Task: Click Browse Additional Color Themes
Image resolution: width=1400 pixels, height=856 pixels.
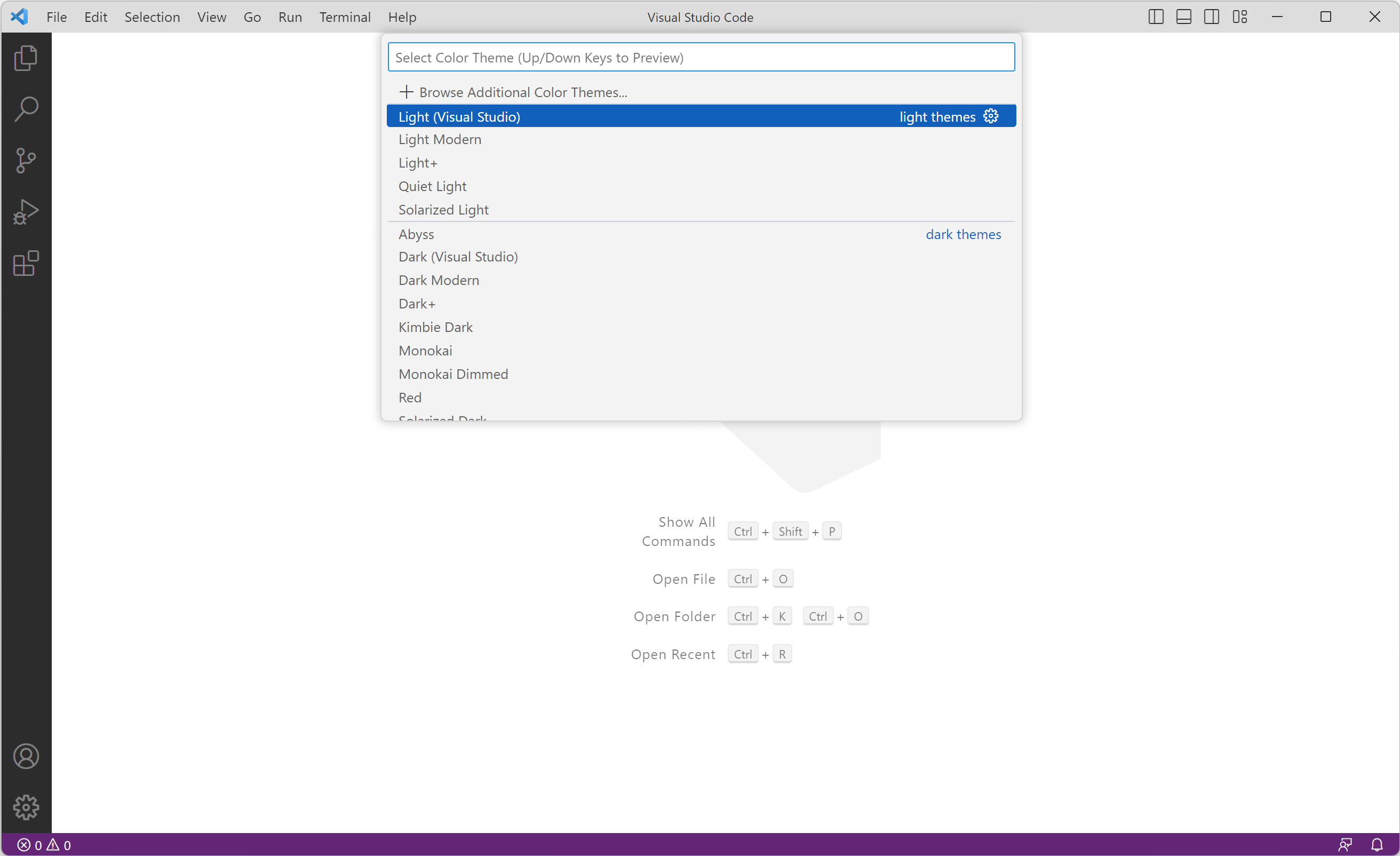Action: point(523,92)
